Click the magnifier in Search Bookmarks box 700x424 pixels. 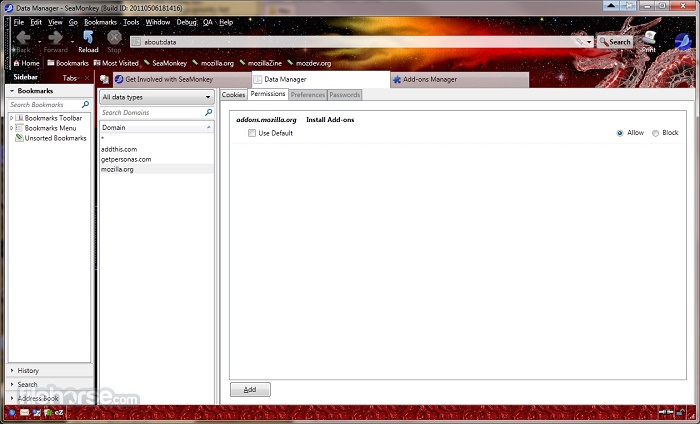click(85, 104)
